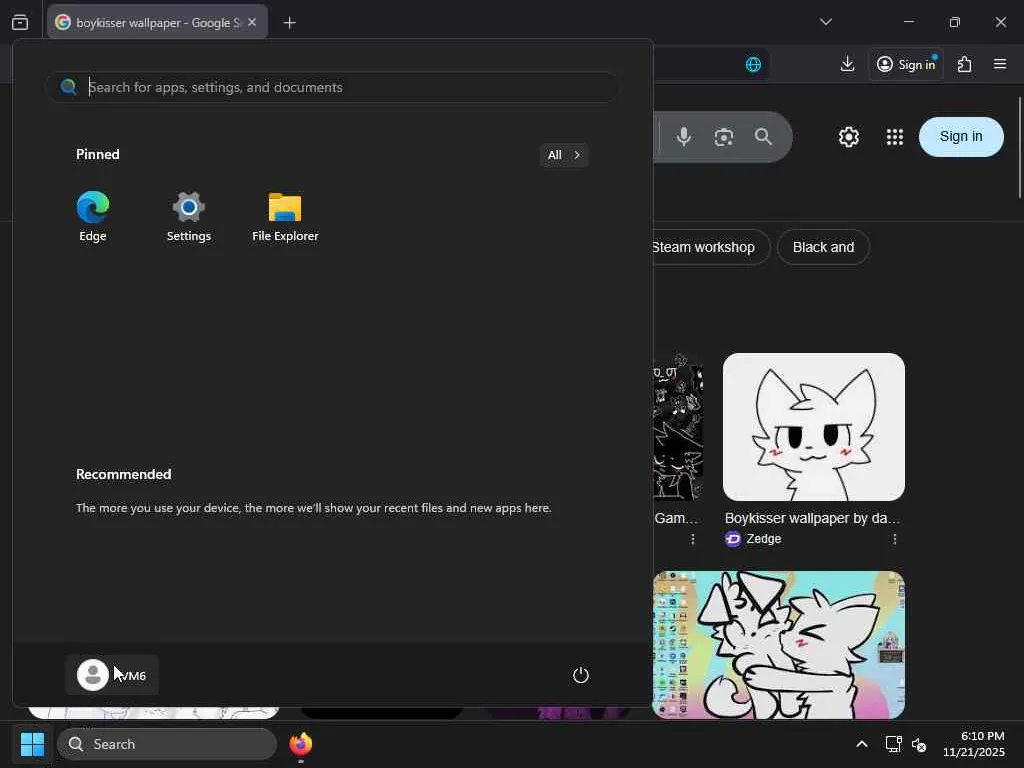This screenshot has width=1024, height=768.
Task: Open the VM6 user account menu
Action: pyautogui.click(x=112, y=675)
